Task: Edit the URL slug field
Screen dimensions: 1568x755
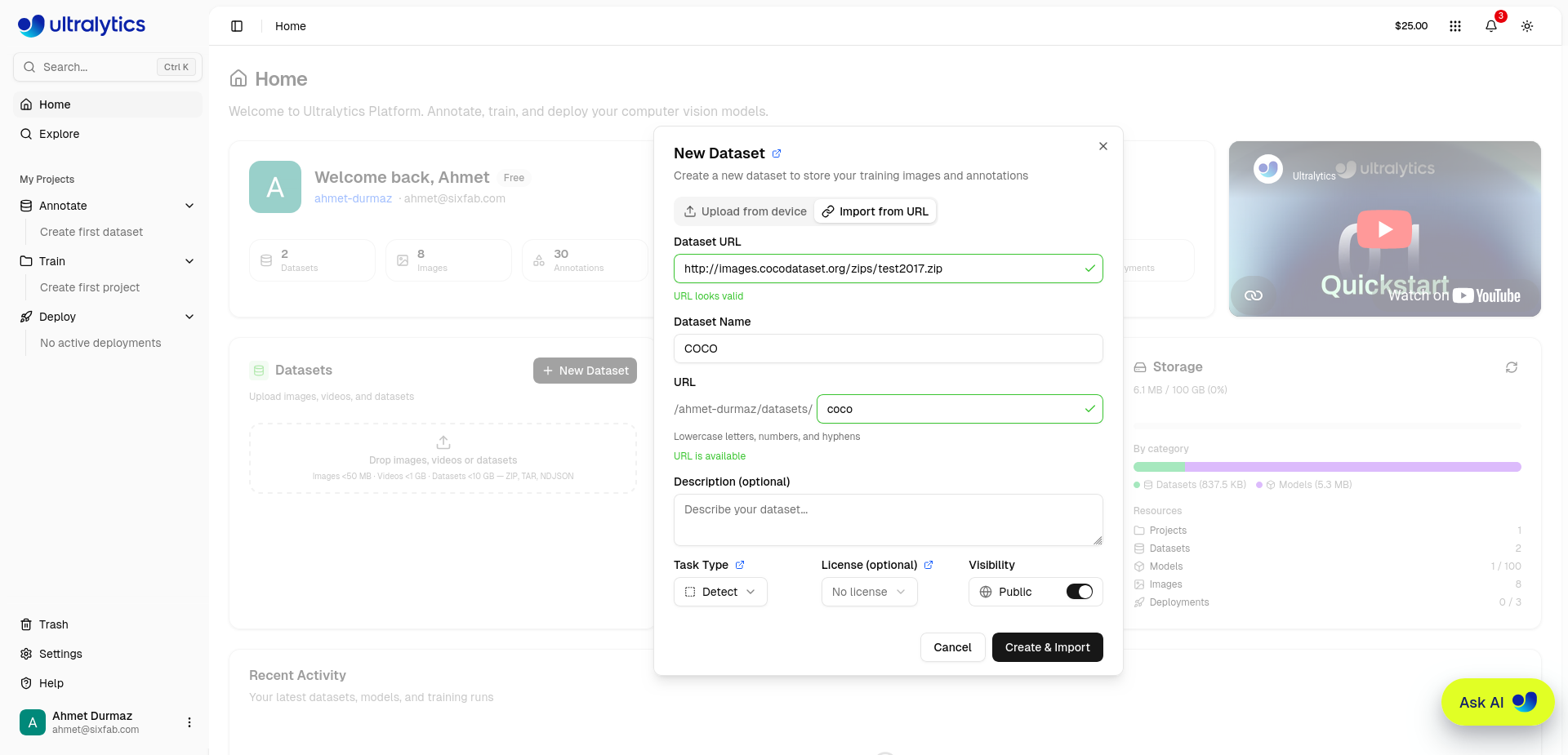Action: [960, 409]
